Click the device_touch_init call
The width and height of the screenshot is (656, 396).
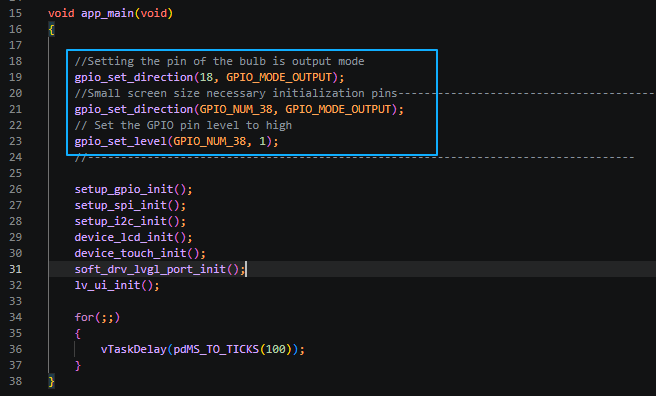pyautogui.click(x=140, y=253)
